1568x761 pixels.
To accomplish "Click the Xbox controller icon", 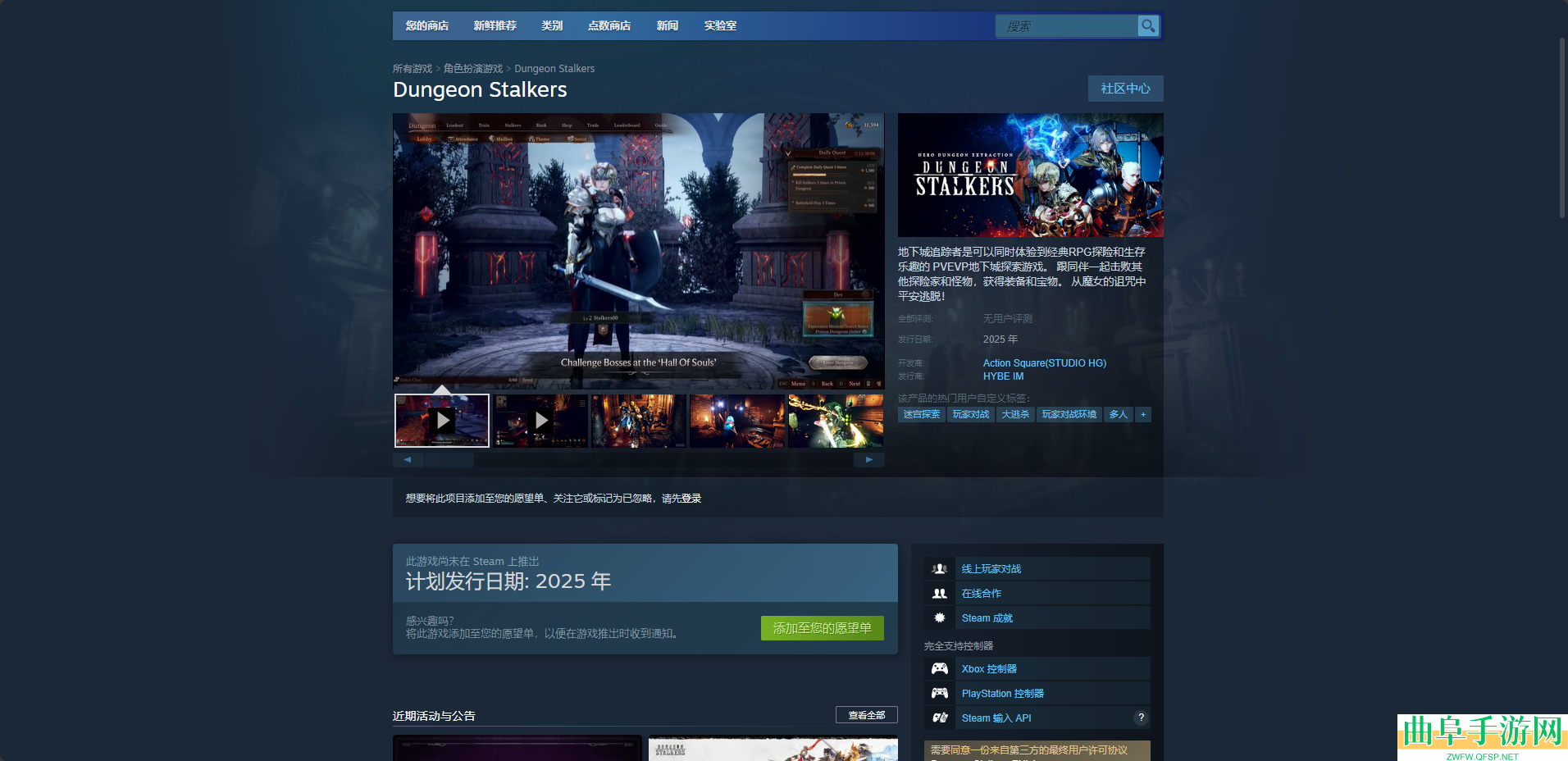I will (940, 669).
